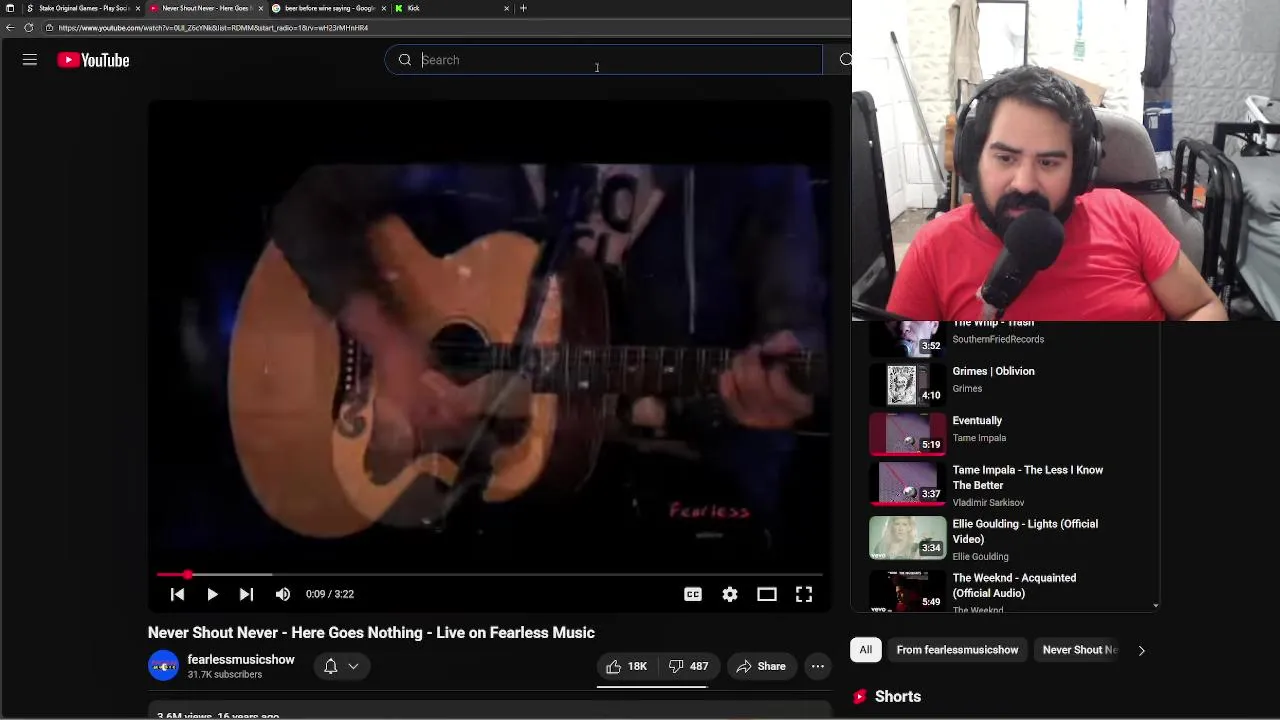This screenshot has height=720, width=1280.
Task: Switch to theater mode
Action: click(x=767, y=594)
